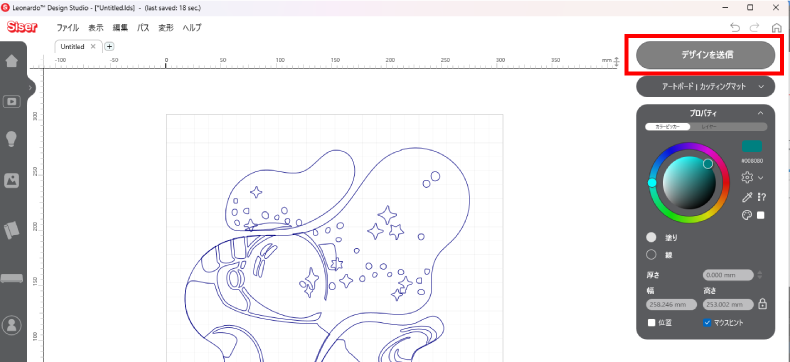The width and height of the screenshot is (790, 362).
Task: Open the ファイル menu
Action: coord(68,28)
